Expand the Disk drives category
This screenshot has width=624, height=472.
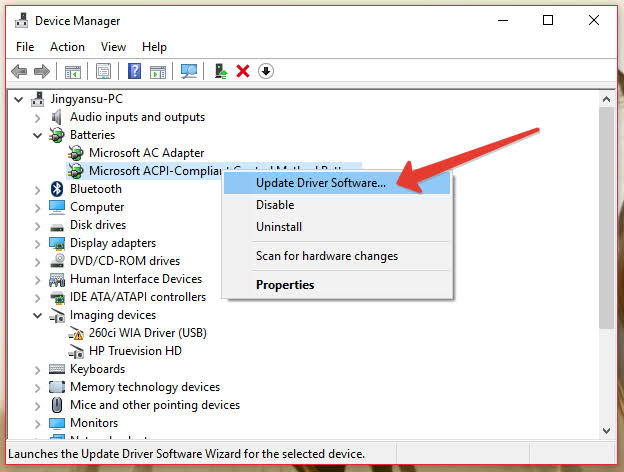(38, 225)
